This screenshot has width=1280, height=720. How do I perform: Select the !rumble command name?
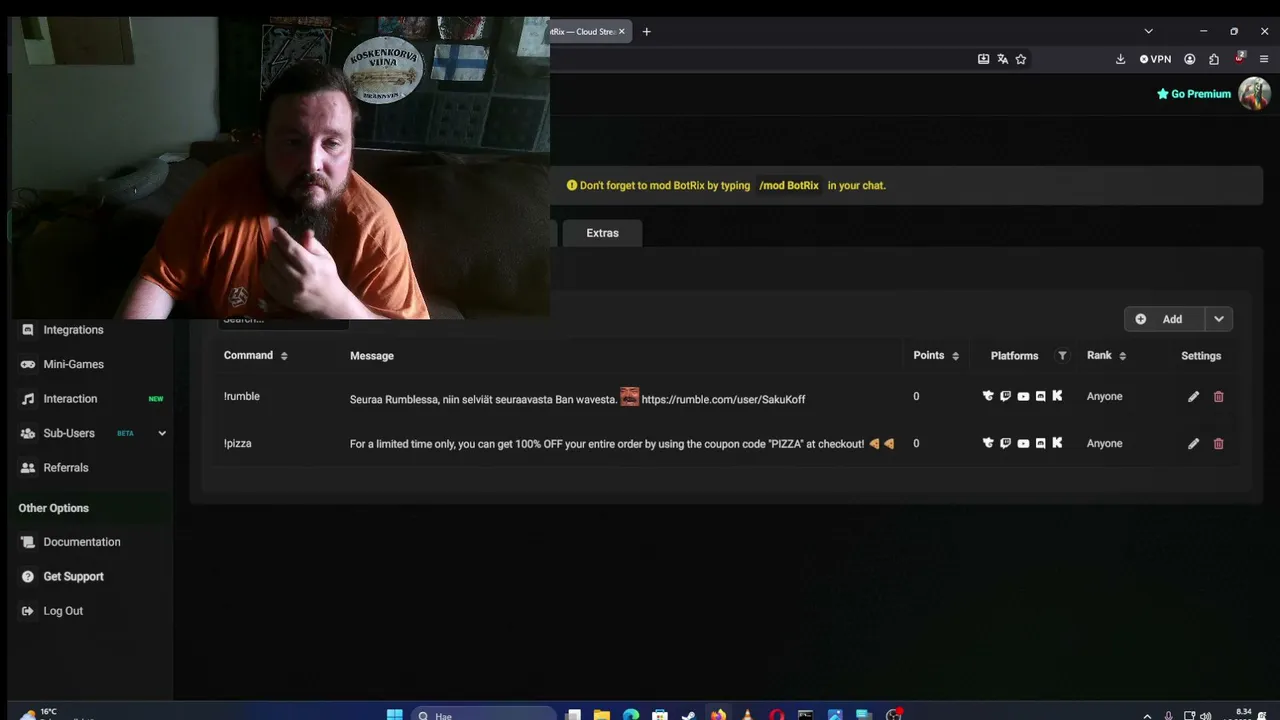[242, 397]
